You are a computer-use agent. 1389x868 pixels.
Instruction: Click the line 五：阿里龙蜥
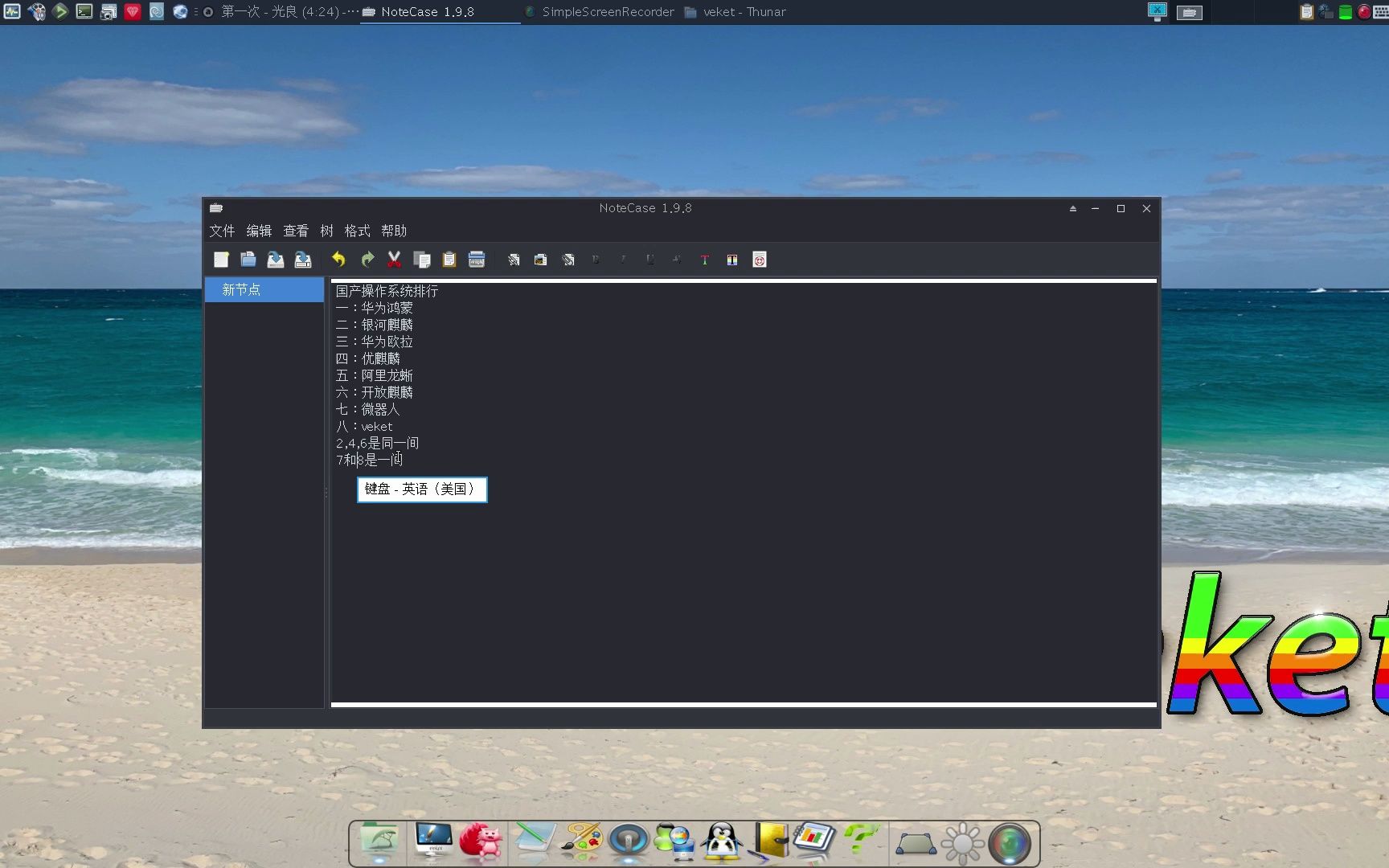(374, 375)
